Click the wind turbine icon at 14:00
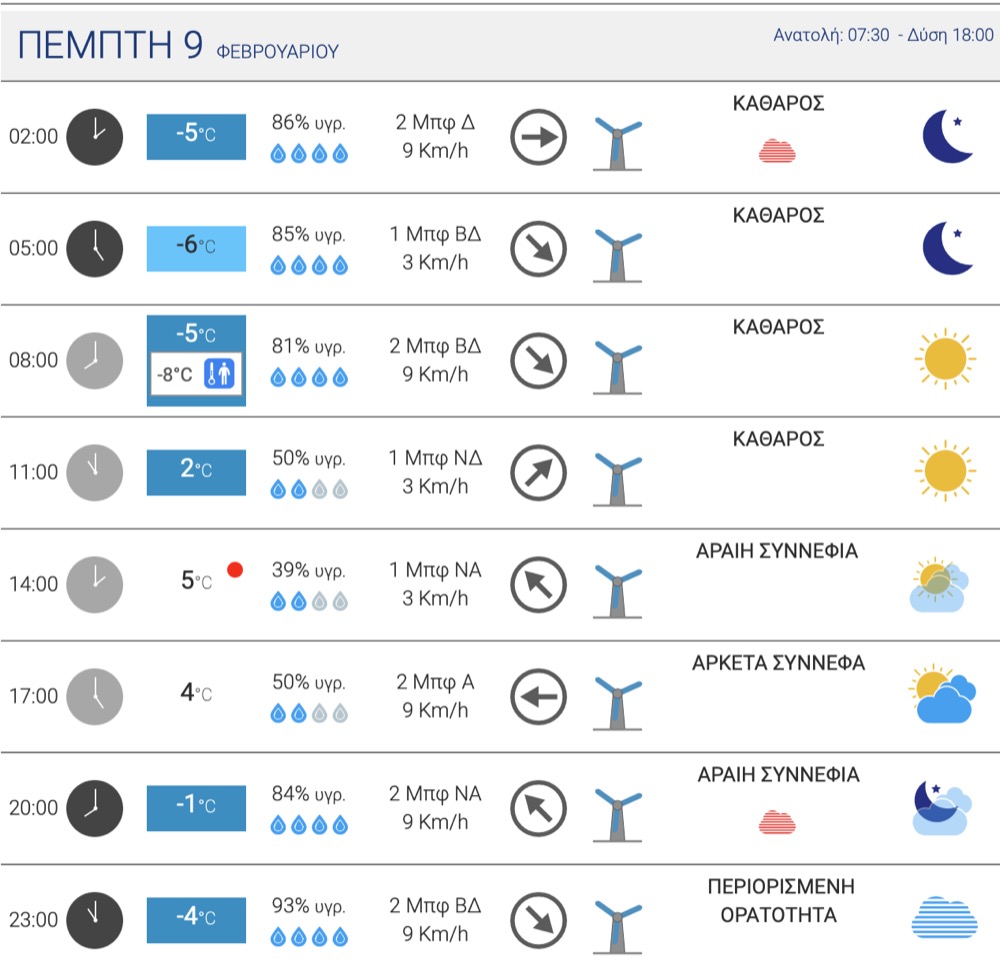 click(617, 591)
